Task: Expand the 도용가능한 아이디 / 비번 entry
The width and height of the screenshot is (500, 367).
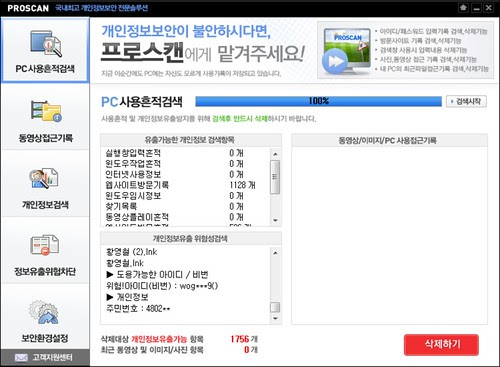Action: click(157, 274)
